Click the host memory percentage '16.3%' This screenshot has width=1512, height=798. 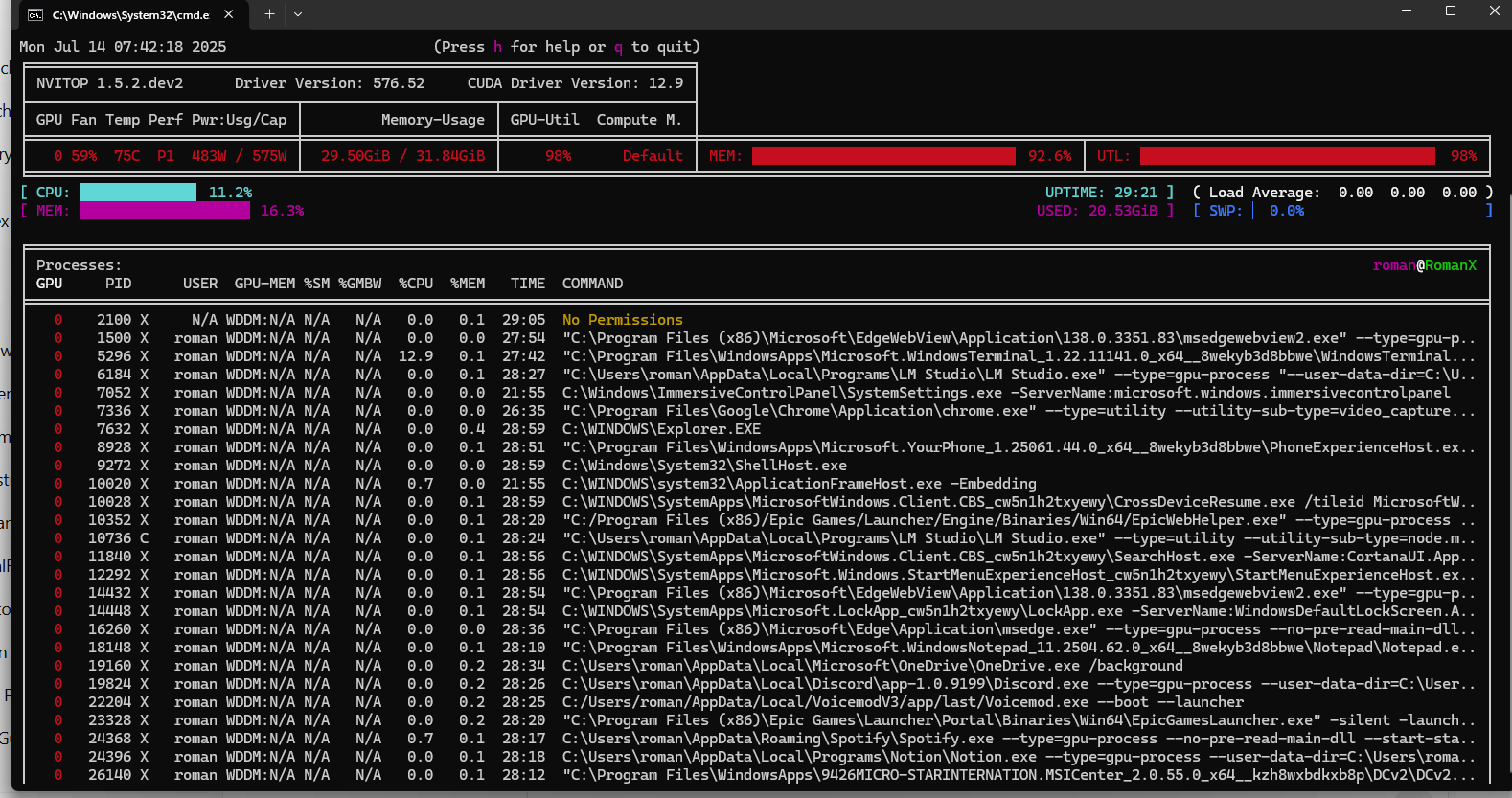(283, 211)
